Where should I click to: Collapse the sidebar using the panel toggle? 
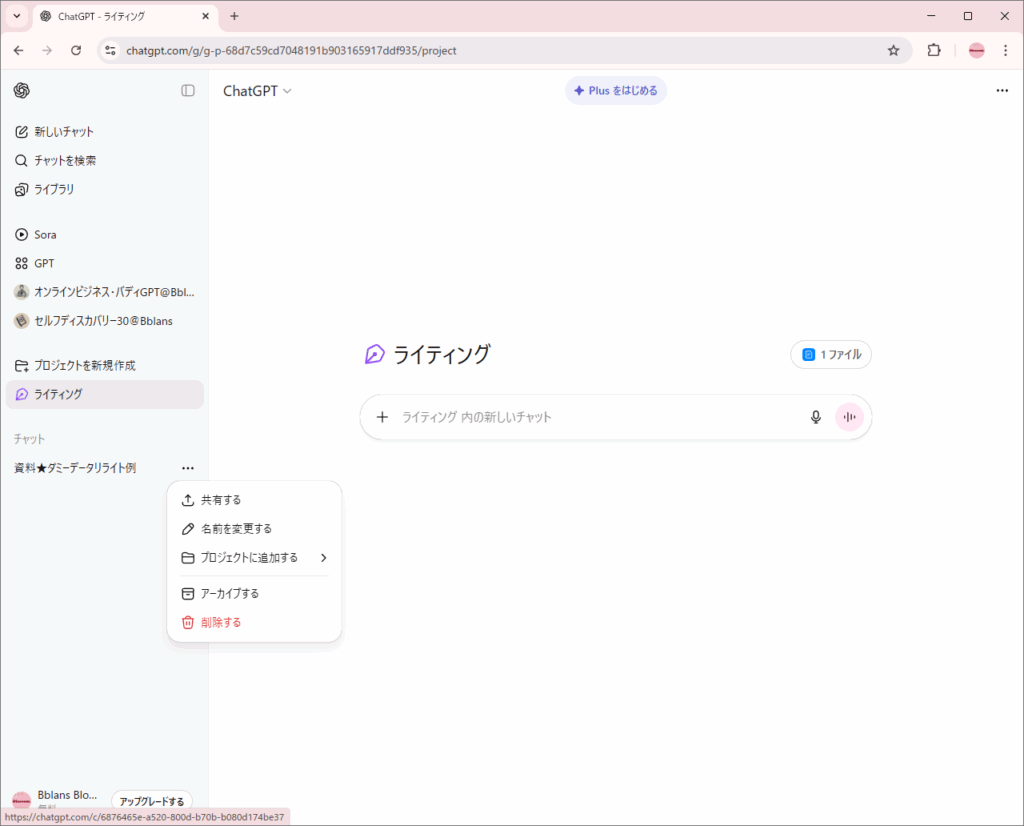point(188,91)
